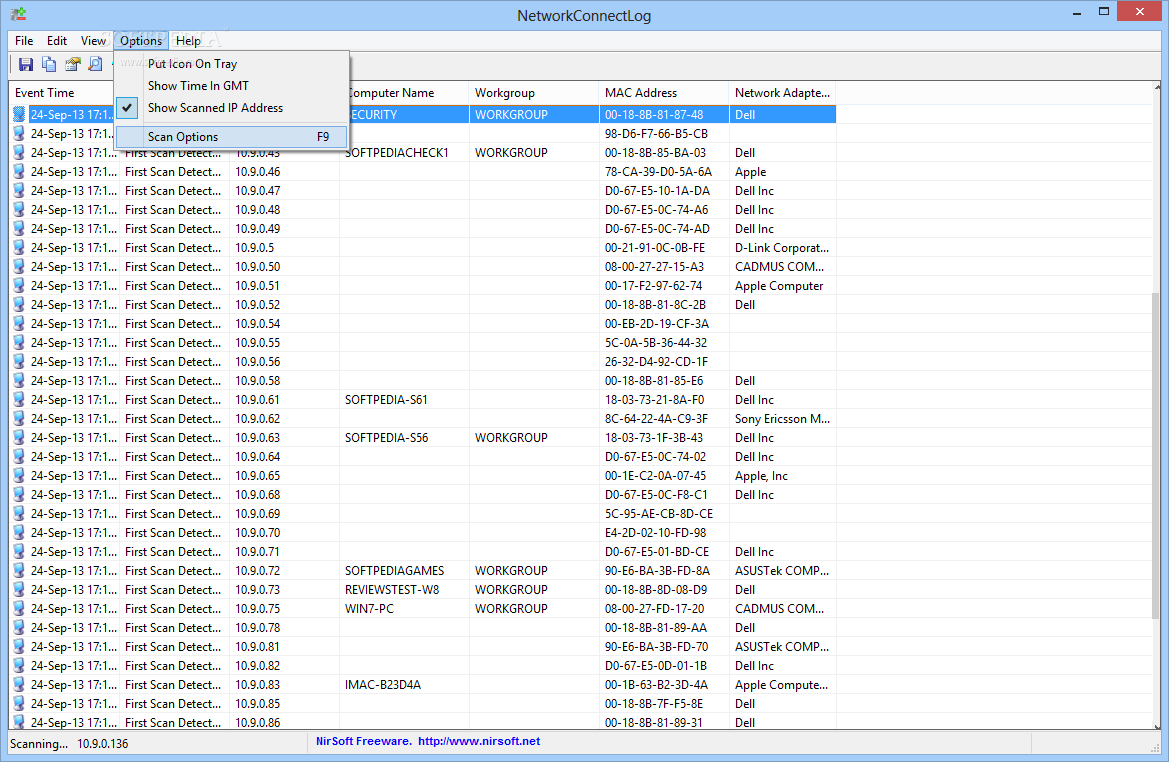Click the Find magnifier toolbar icon

(95, 65)
